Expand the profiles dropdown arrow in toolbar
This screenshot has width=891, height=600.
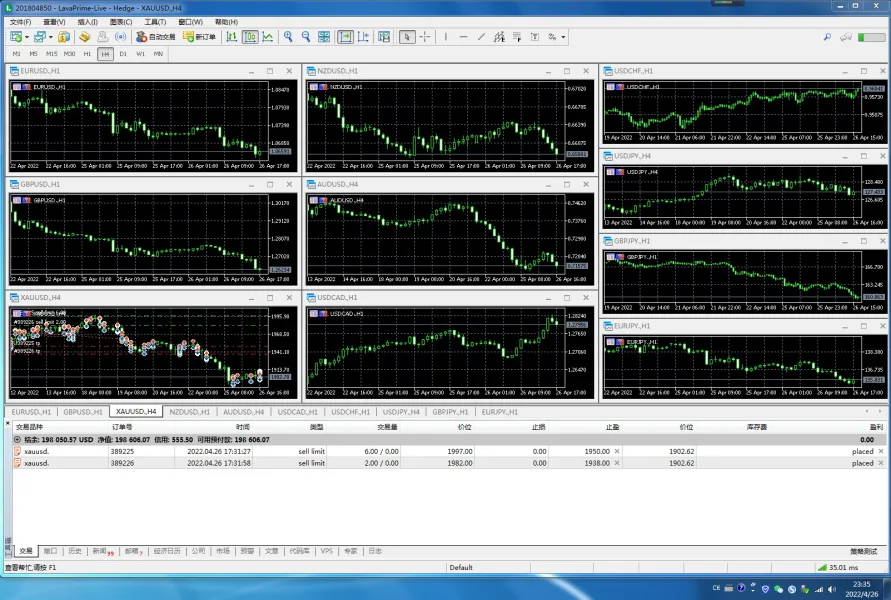[51, 37]
